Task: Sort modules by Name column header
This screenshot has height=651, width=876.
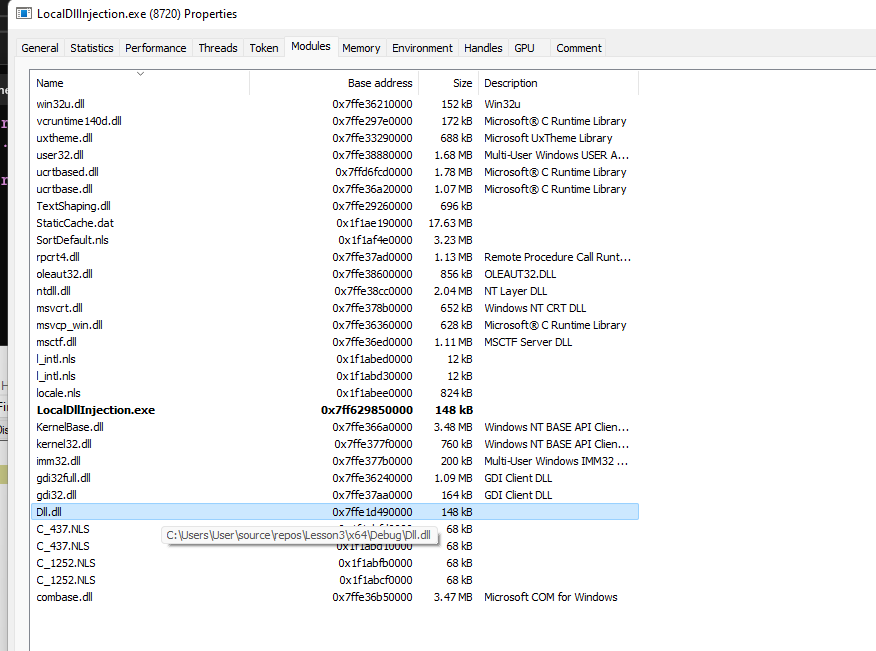Action: [x=50, y=83]
